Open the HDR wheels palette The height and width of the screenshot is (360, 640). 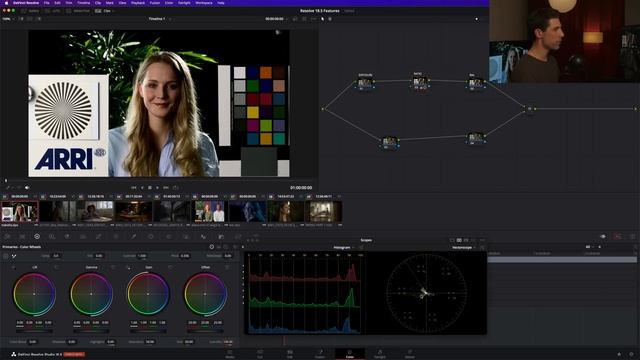(52, 236)
